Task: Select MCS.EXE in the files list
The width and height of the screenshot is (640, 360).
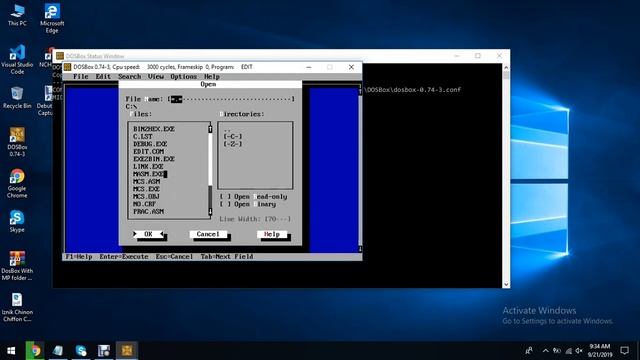Action: [x=146, y=189]
